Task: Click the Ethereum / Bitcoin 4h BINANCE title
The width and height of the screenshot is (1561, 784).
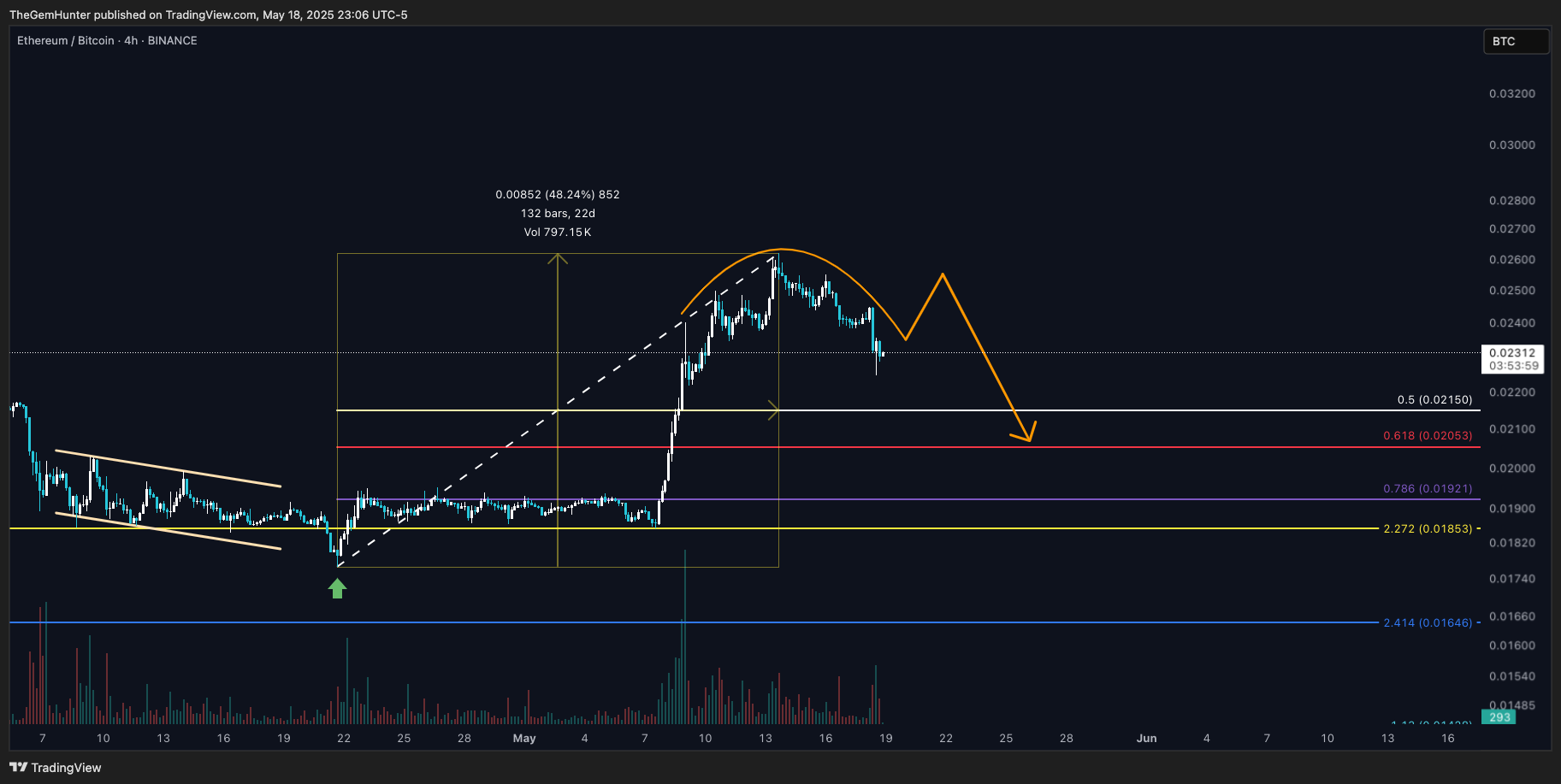Action: 107,40
